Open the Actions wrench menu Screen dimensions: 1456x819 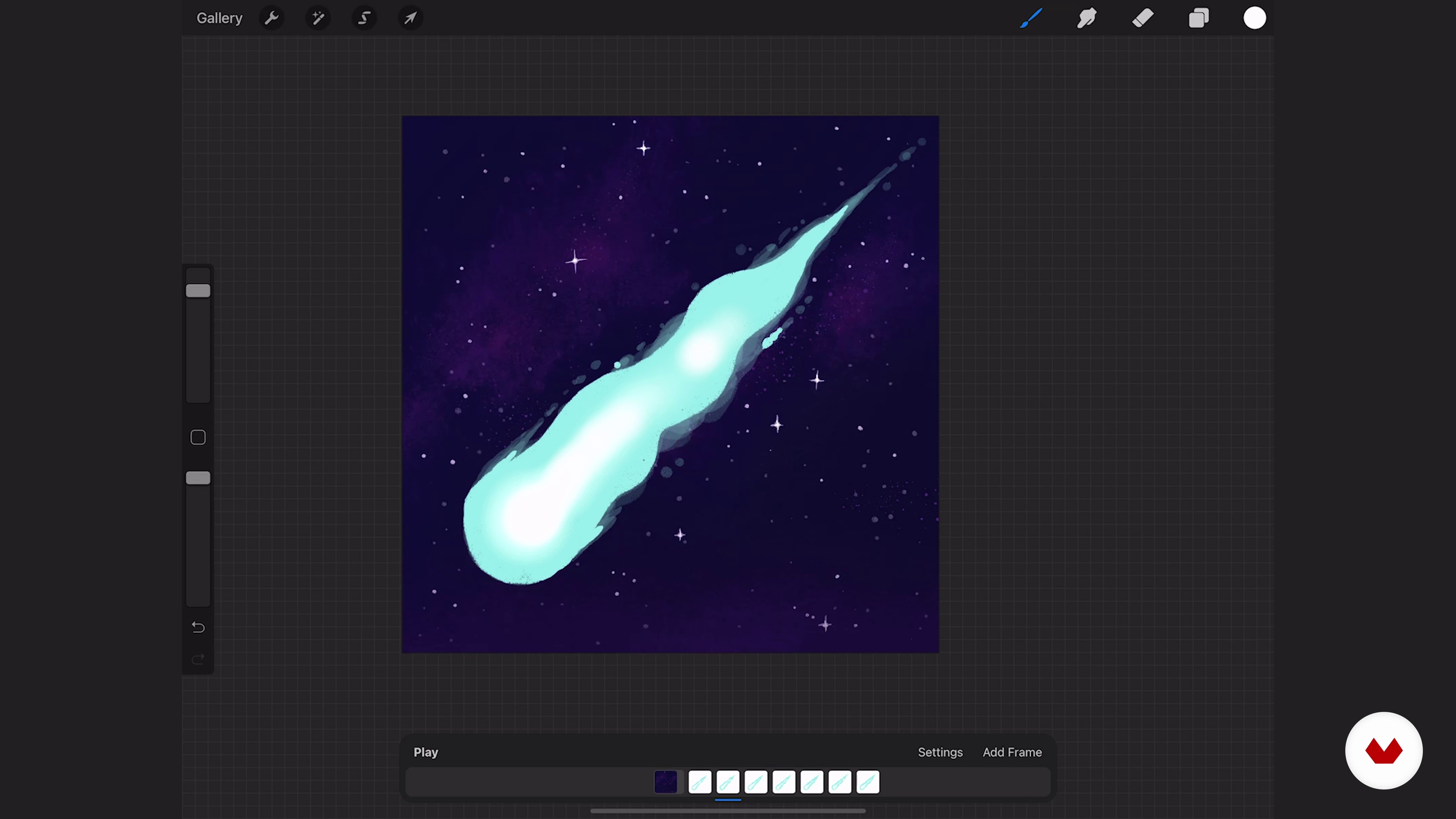pyautogui.click(x=272, y=18)
